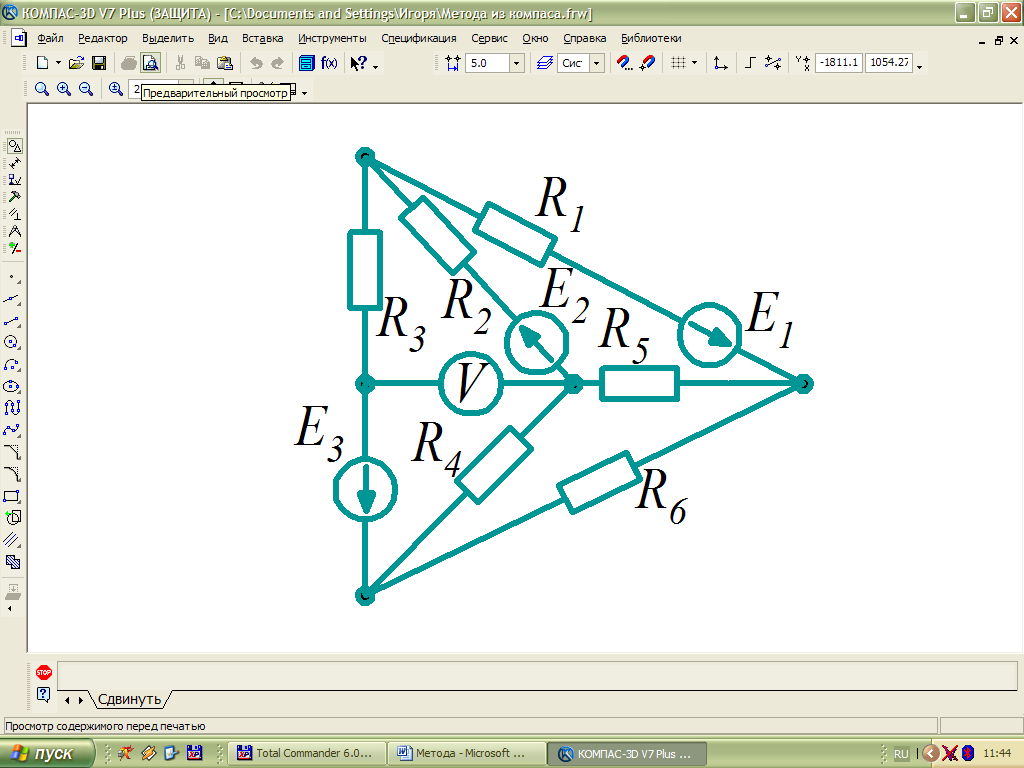Open the Инструменты menu
1024x768 pixels.
pos(332,39)
